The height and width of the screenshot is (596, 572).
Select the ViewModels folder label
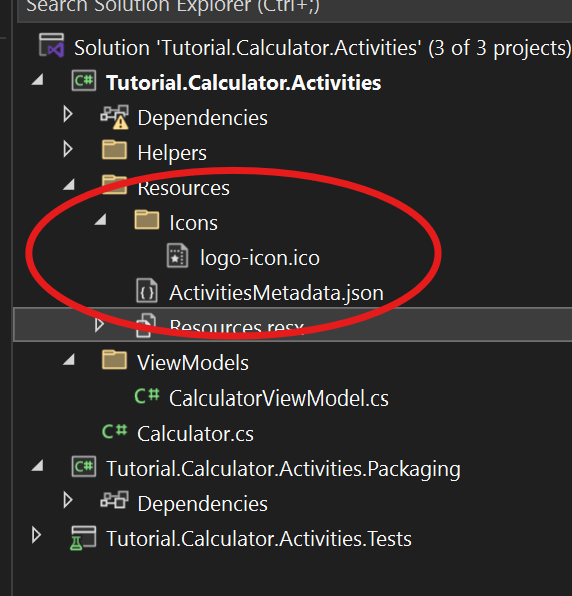coord(193,363)
